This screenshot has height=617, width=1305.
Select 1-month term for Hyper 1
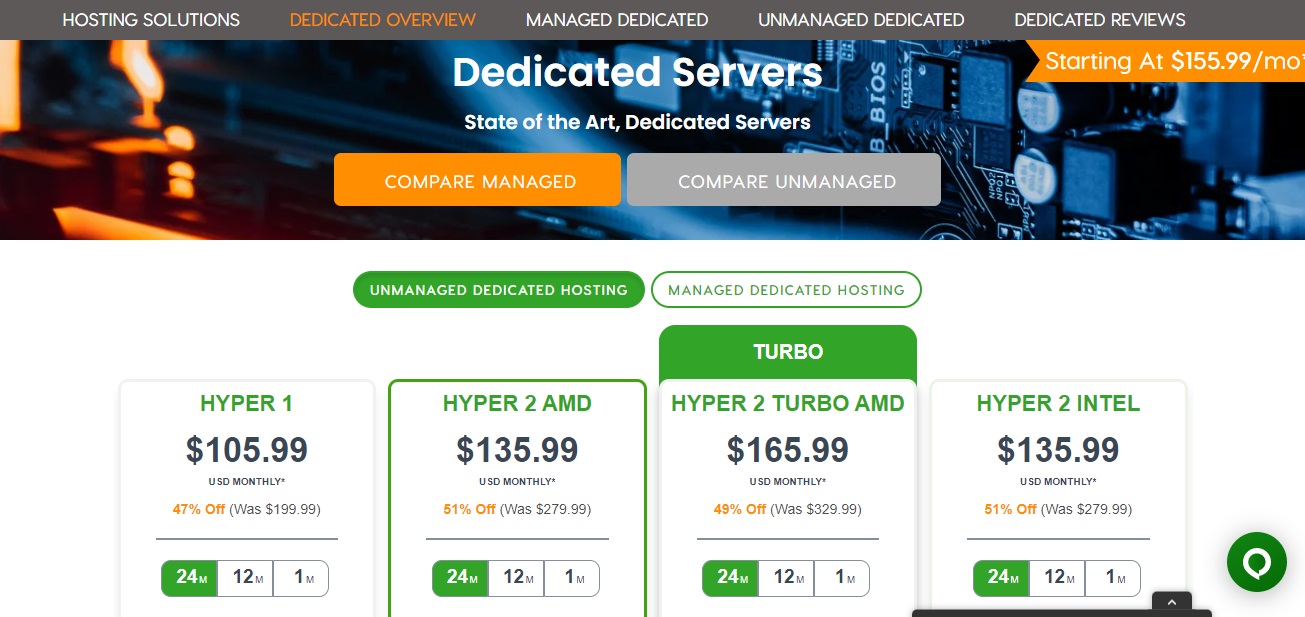click(300, 578)
